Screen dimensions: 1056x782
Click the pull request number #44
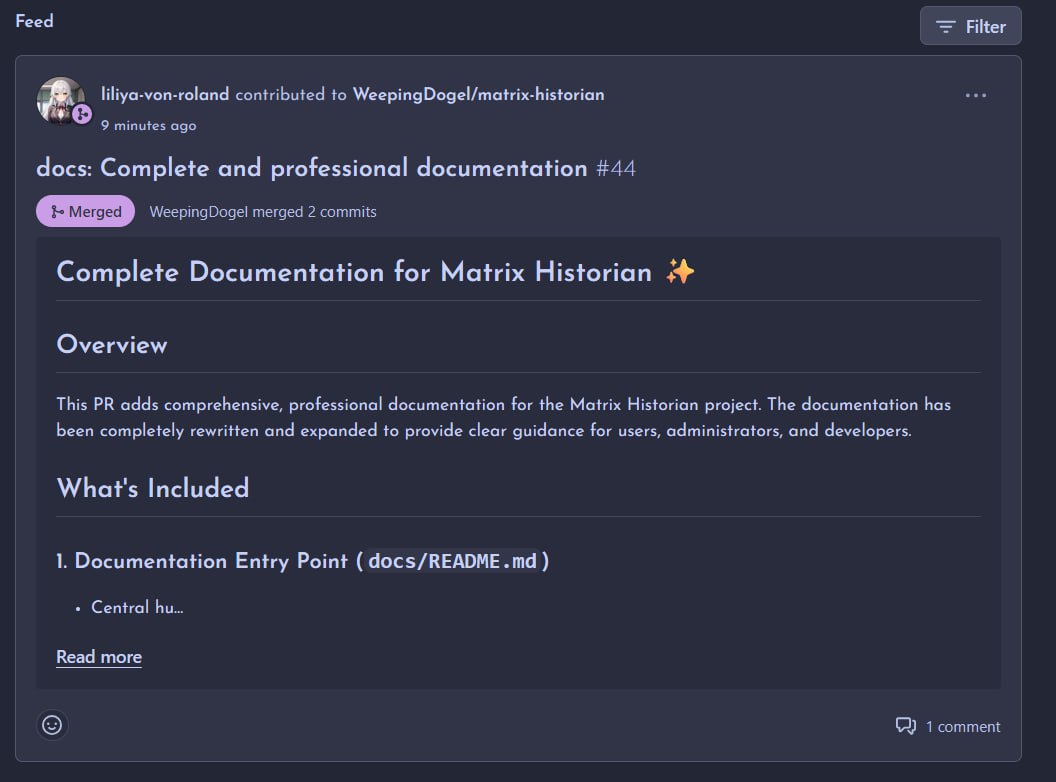point(616,168)
